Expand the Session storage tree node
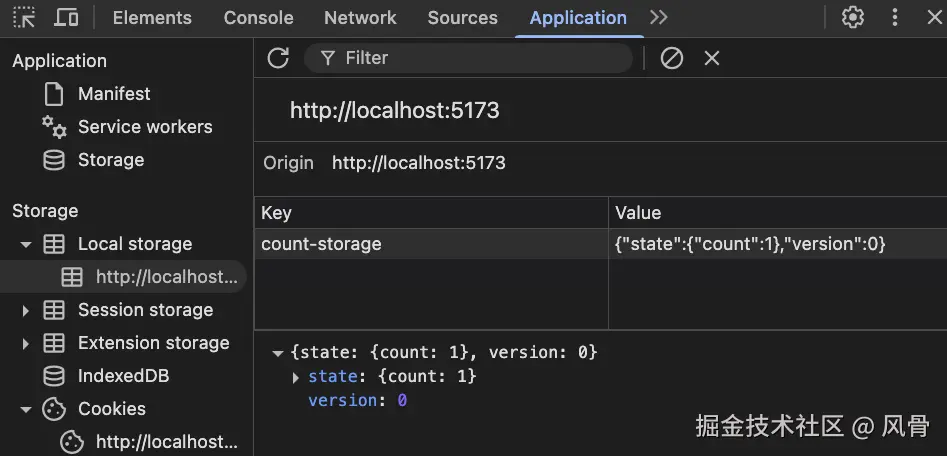This screenshot has width=947, height=456. (26, 310)
